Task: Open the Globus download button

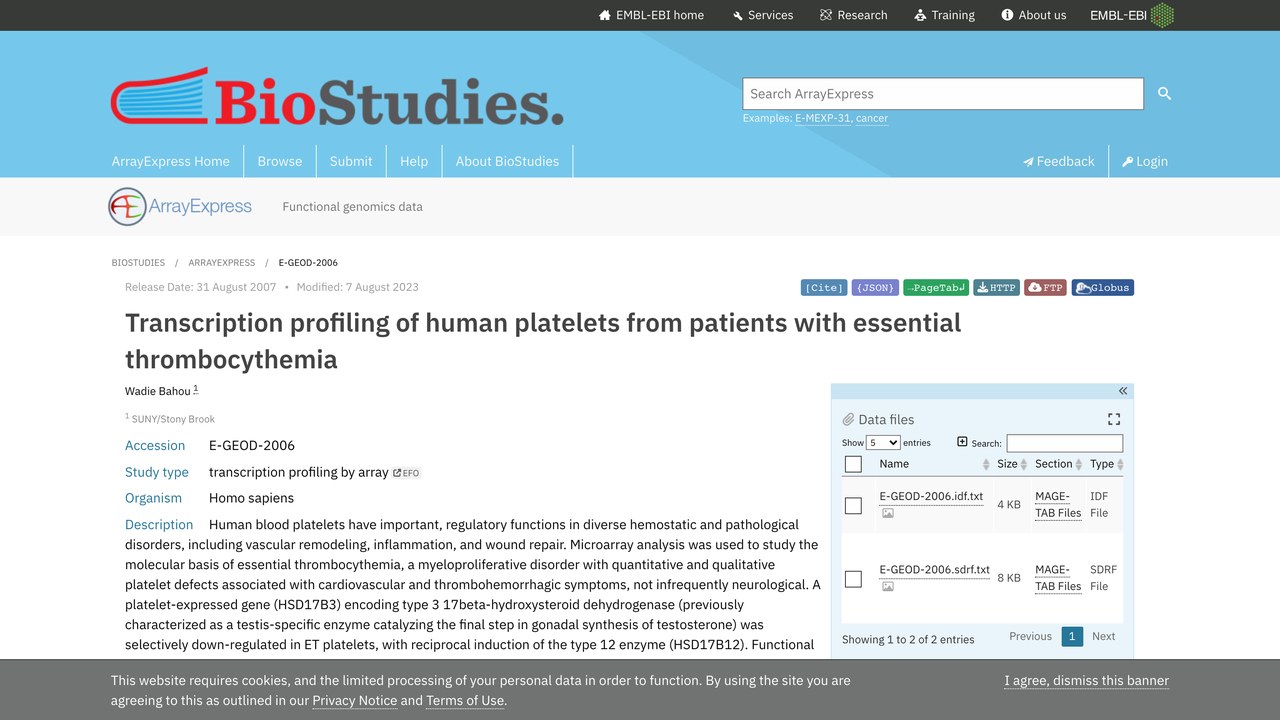Action: 1103,288
